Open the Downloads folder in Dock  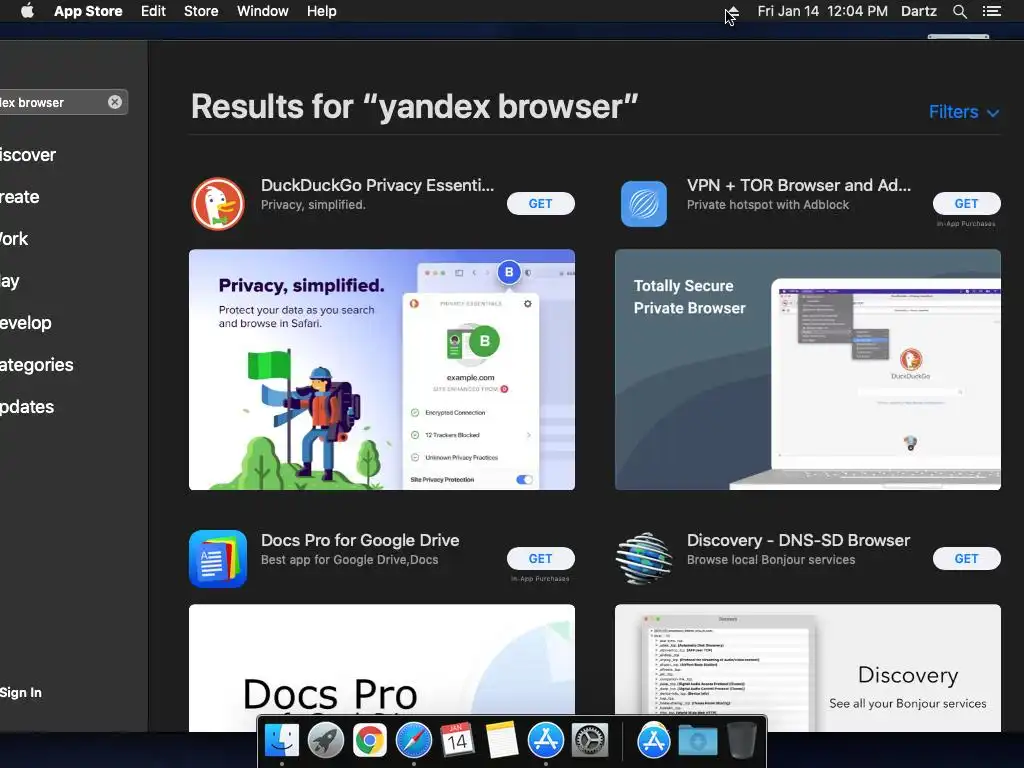(697, 741)
